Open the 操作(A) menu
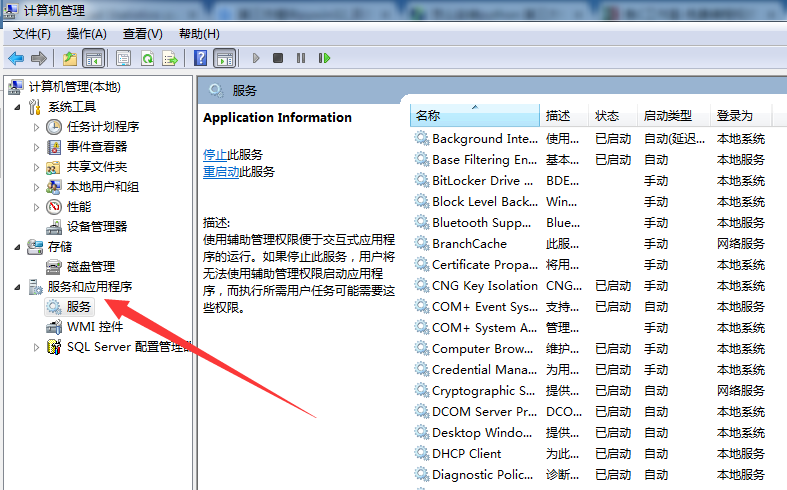 point(86,34)
